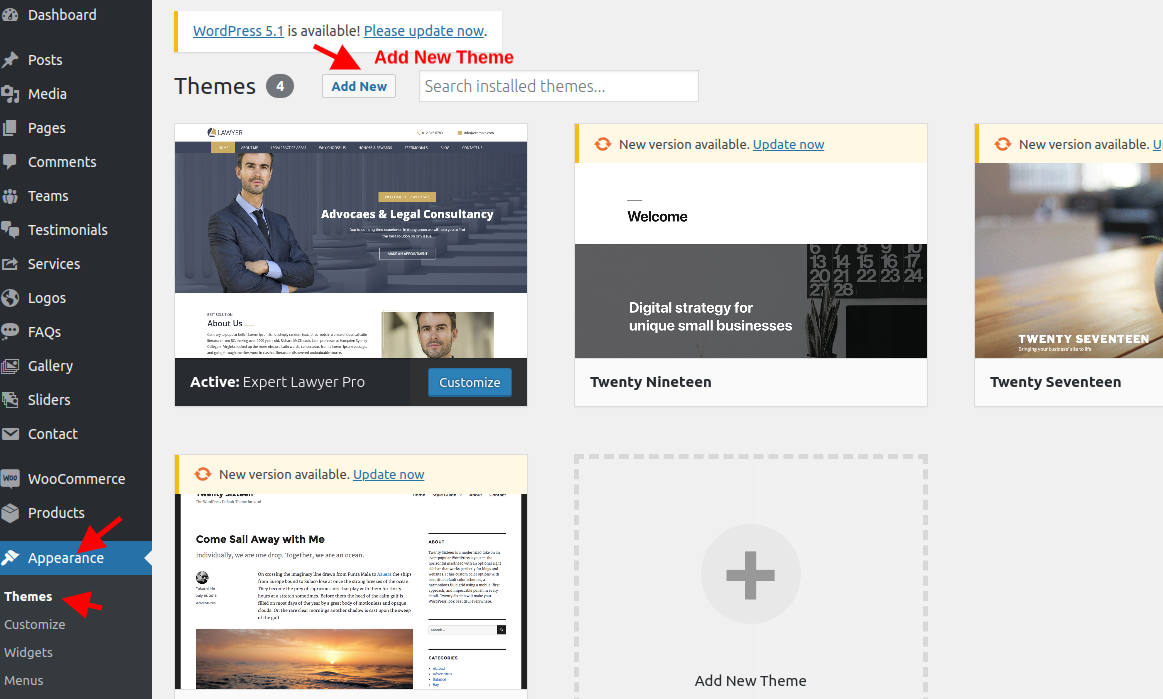The width and height of the screenshot is (1163, 699).
Task: Click the Dashboard gauge icon
Action: coord(10,15)
